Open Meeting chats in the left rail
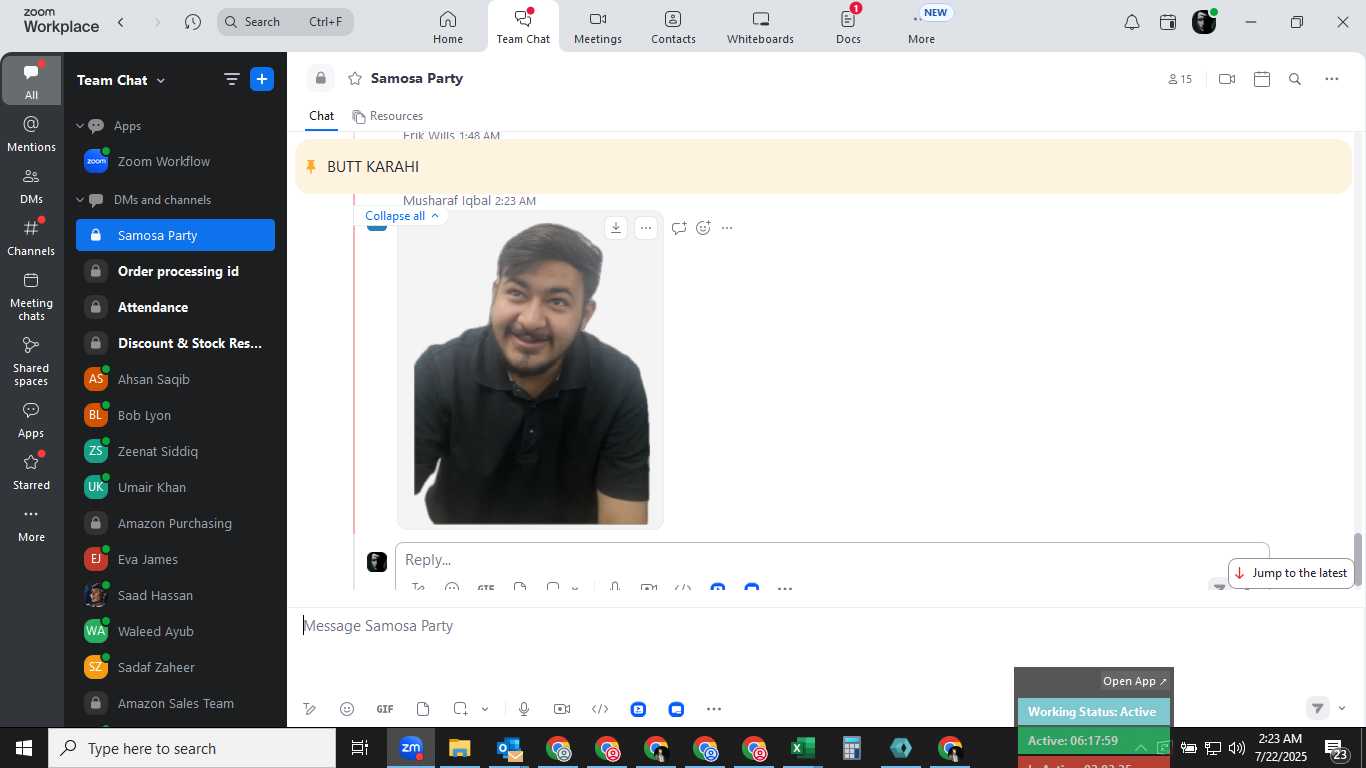This screenshot has height=768, width=1366. (x=31, y=296)
